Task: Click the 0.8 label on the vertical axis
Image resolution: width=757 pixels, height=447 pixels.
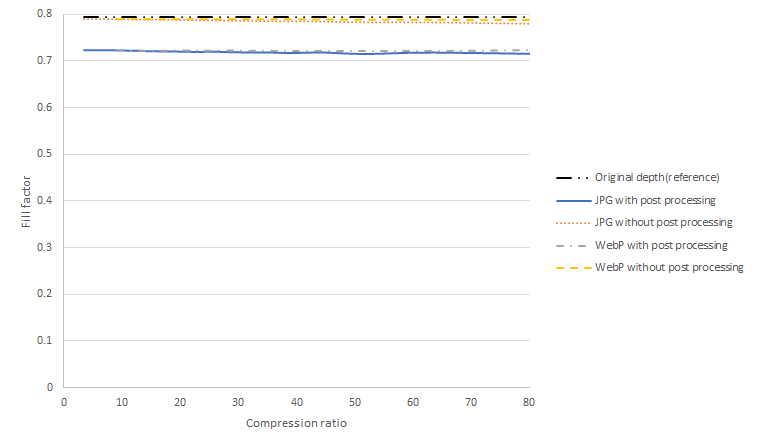Action: pyautogui.click(x=46, y=14)
